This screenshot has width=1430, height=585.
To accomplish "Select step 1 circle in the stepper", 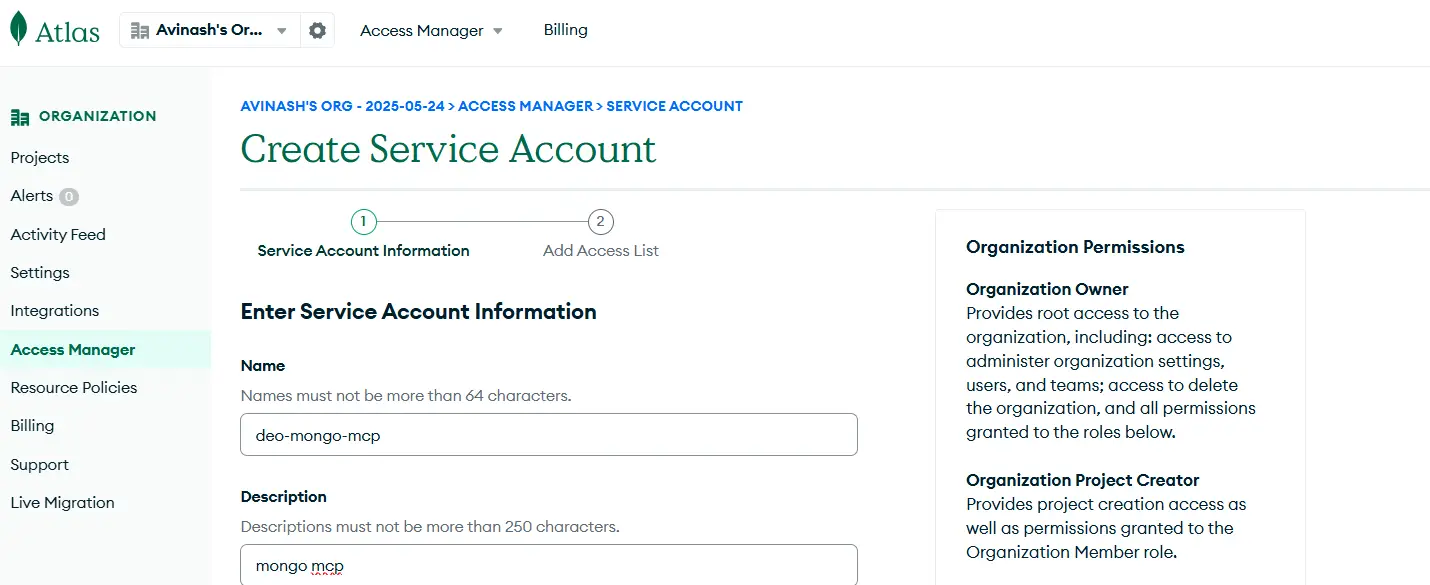I will tap(363, 221).
